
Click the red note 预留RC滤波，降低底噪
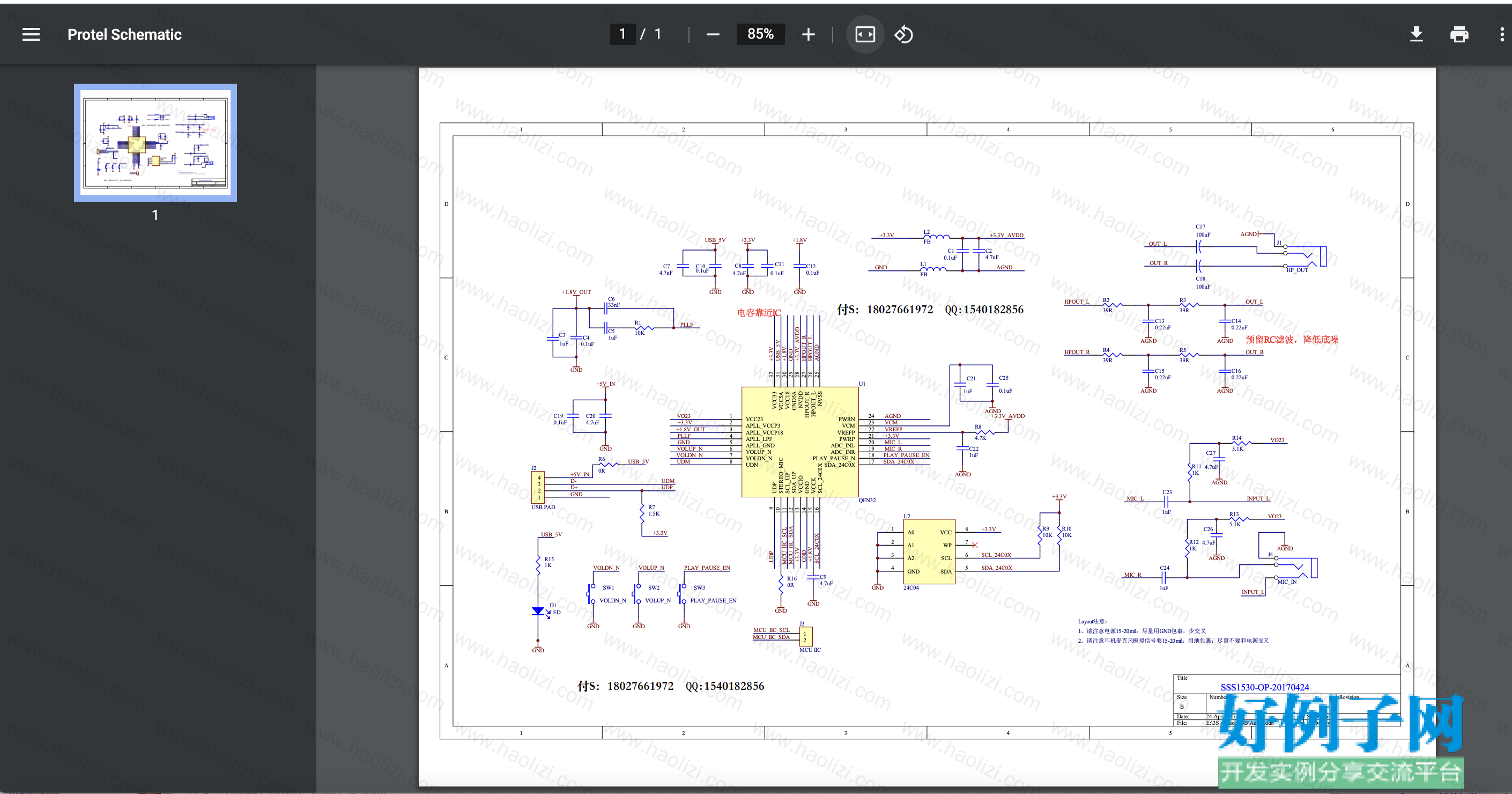[1292, 340]
